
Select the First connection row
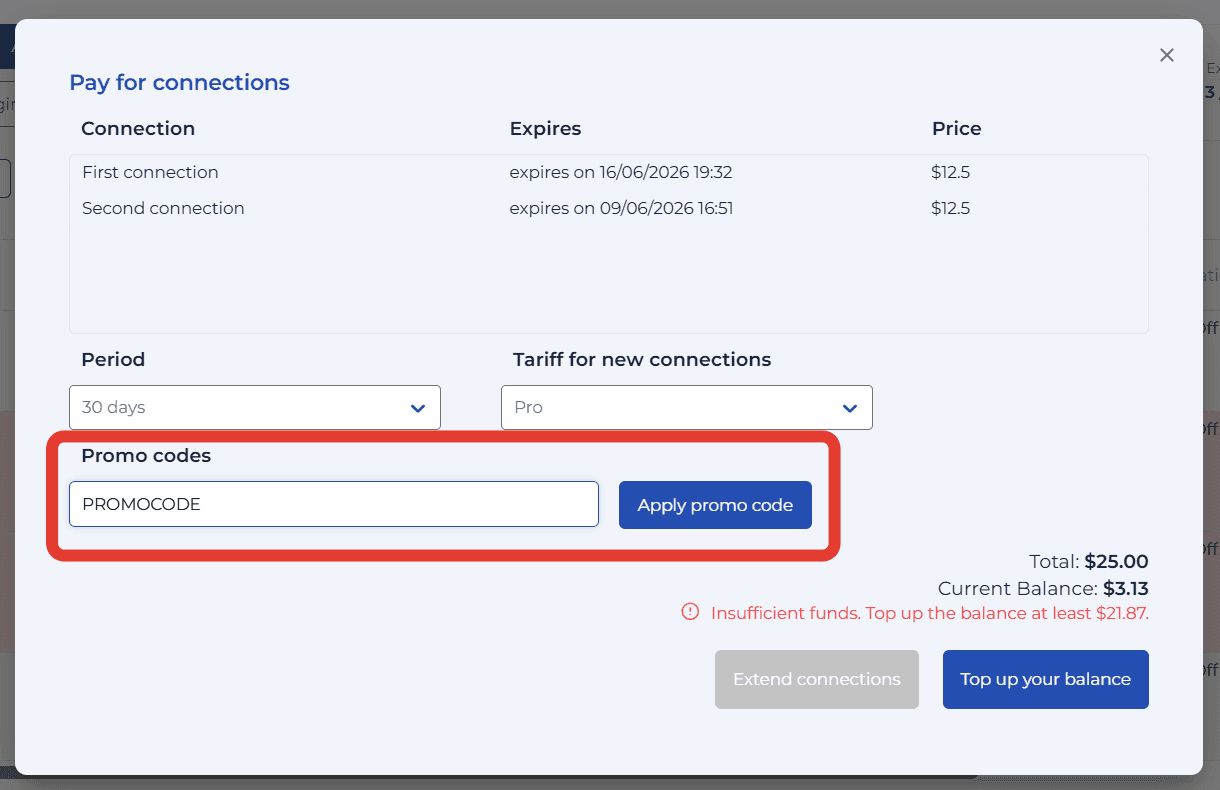click(609, 172)
